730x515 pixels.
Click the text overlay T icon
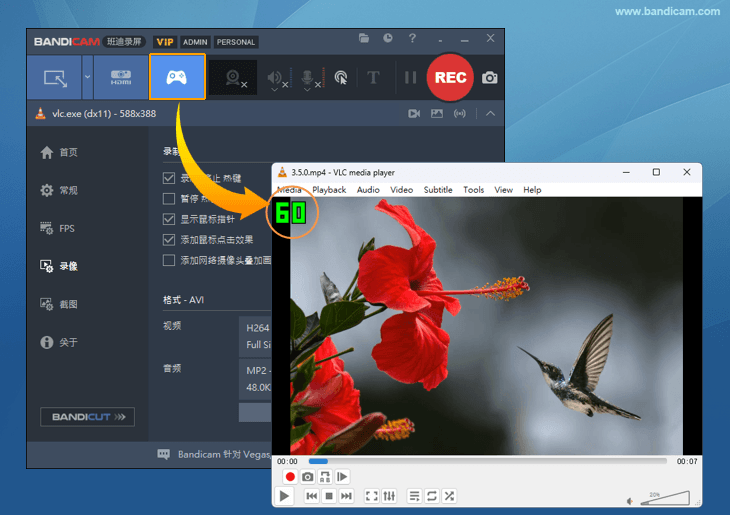(373, 78)
